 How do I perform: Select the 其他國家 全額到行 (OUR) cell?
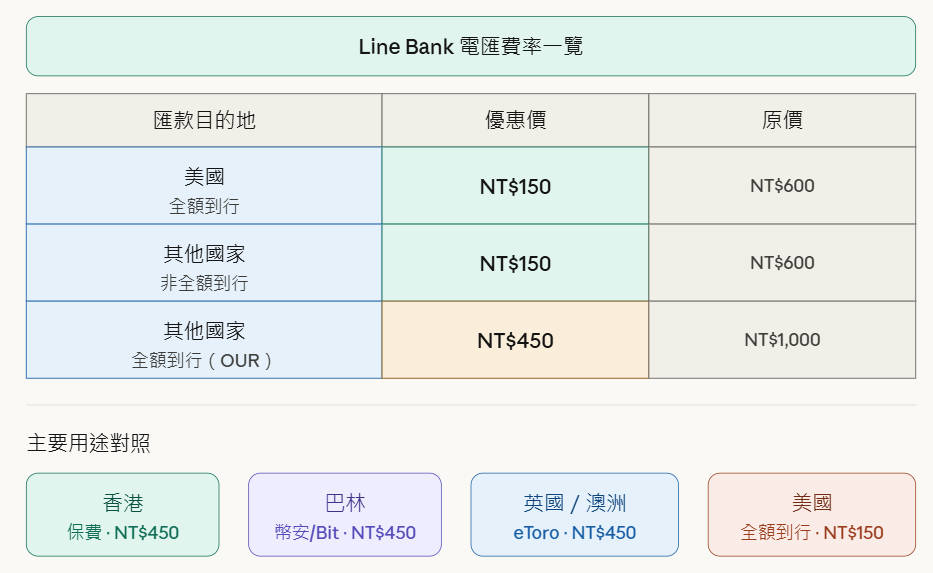click(204, 340)
